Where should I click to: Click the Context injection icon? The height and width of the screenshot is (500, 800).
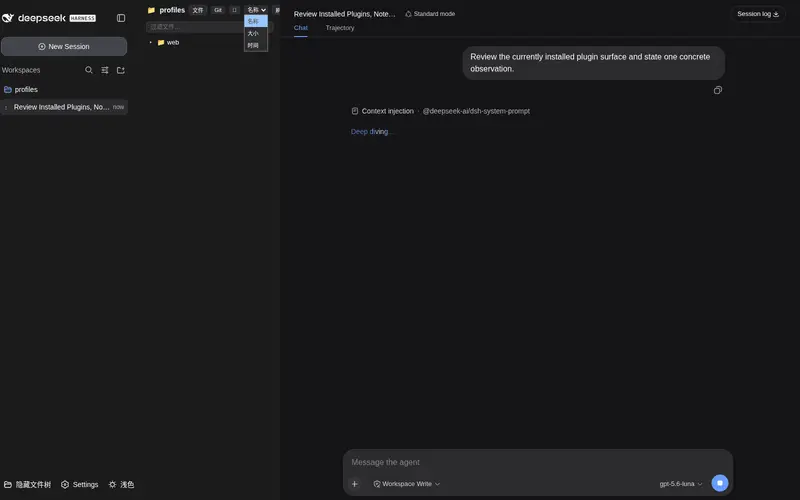point(355,111)
